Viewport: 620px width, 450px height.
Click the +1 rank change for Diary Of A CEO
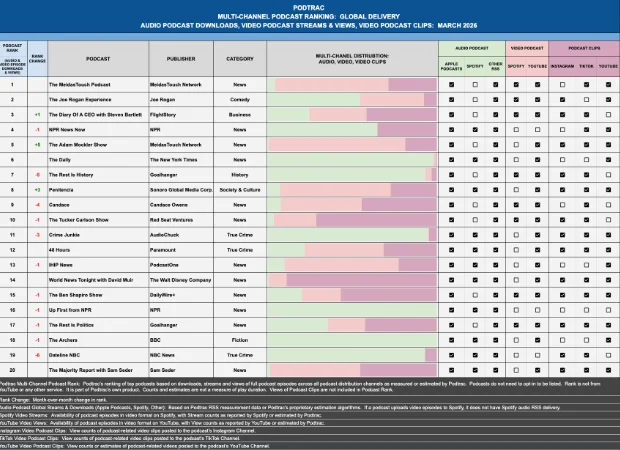pos(37,115)
